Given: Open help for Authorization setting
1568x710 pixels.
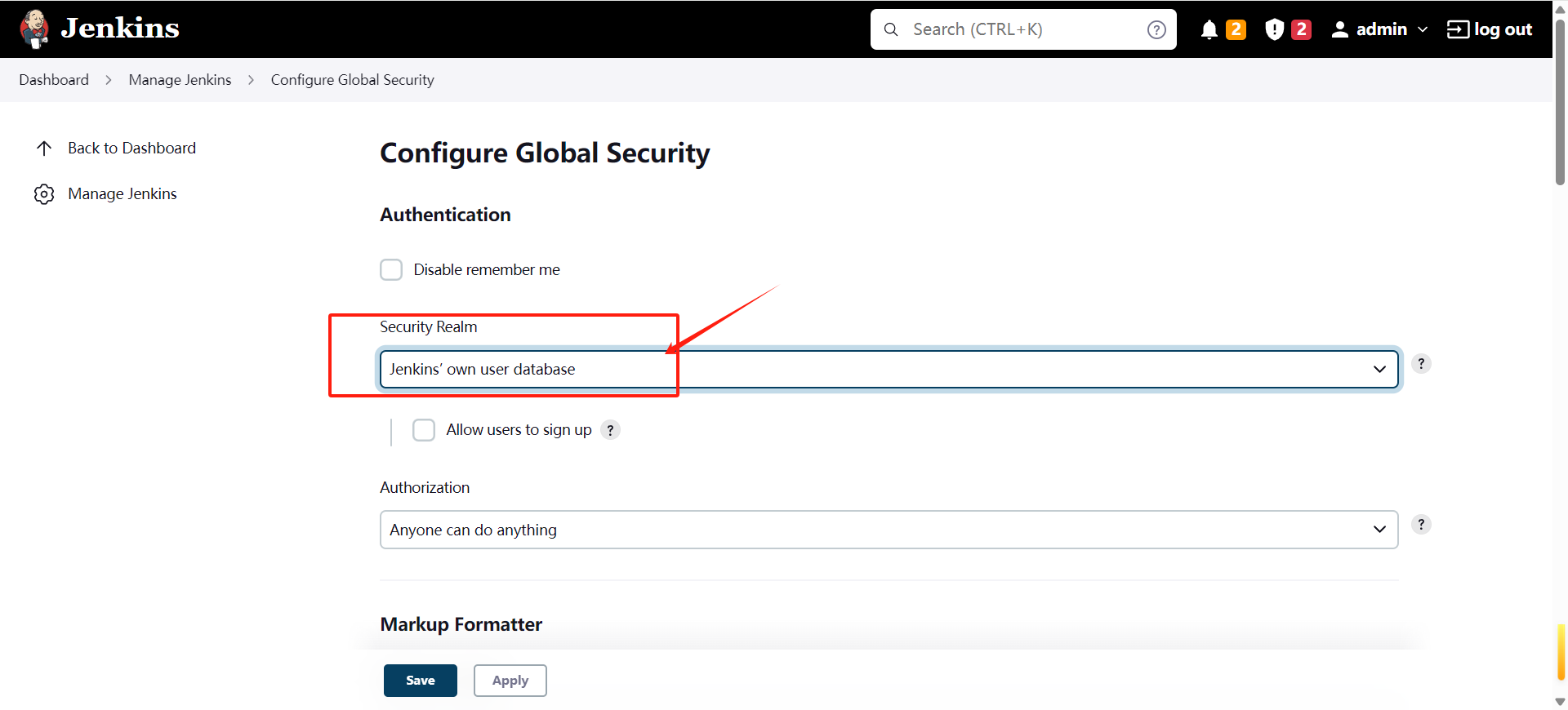Looking at the screenshot, I should pos(1421,525).
